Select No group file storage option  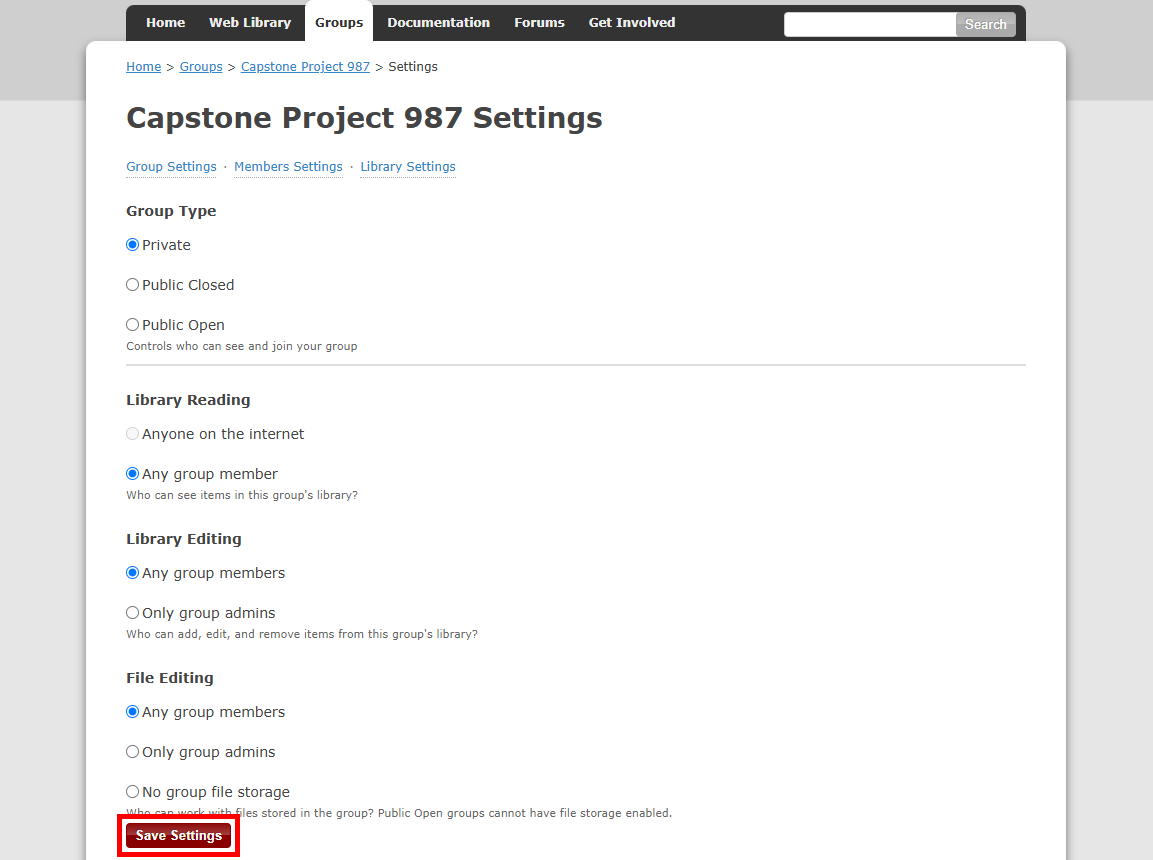tap(133, 792)
